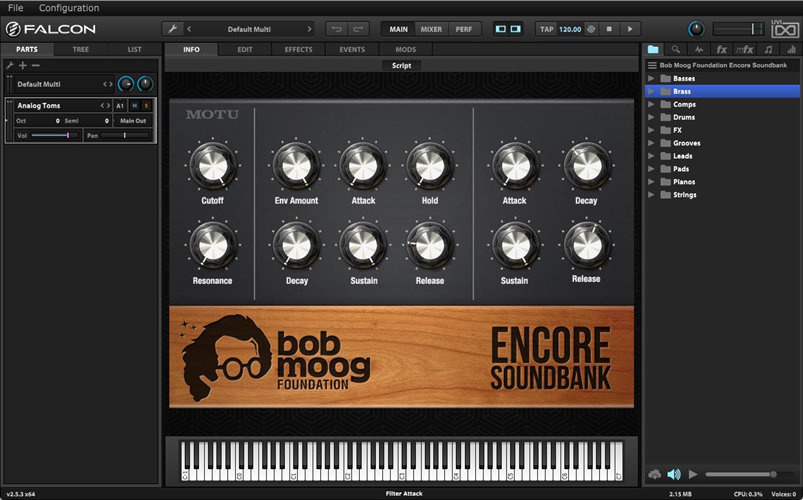Open the A1 MIDI channel selector
This screenshot has height=500, width=803.
point(120,106)
